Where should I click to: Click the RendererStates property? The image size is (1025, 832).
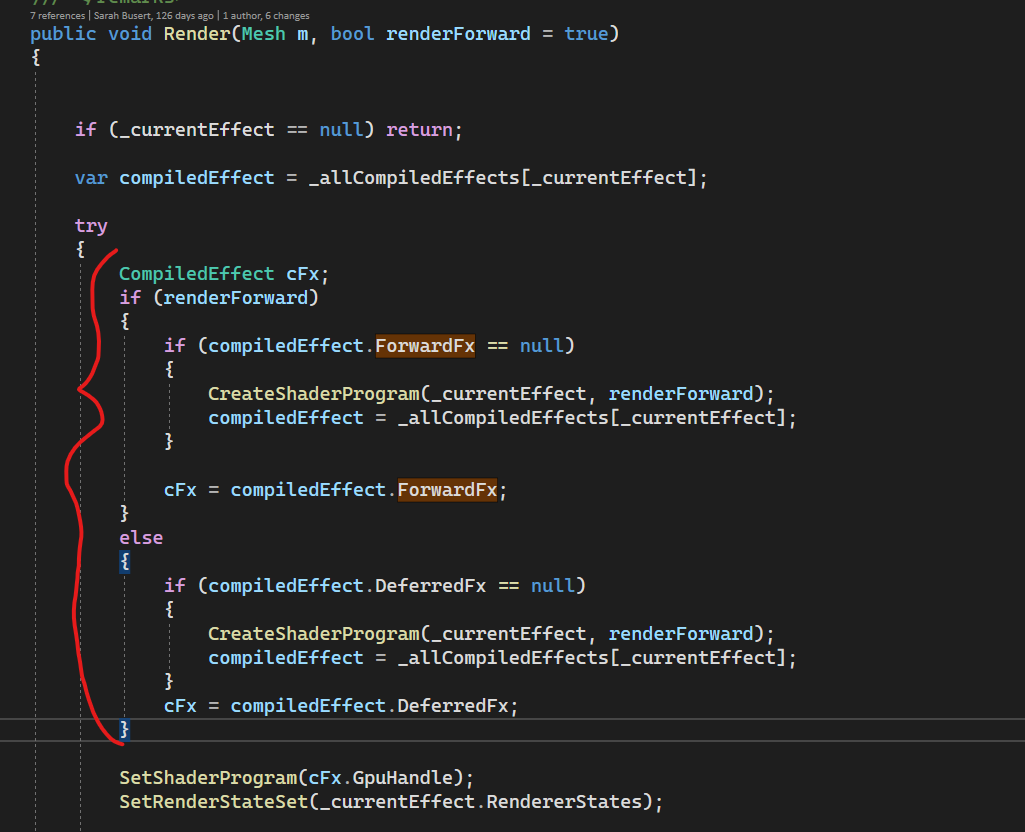(x=563, y=802)
